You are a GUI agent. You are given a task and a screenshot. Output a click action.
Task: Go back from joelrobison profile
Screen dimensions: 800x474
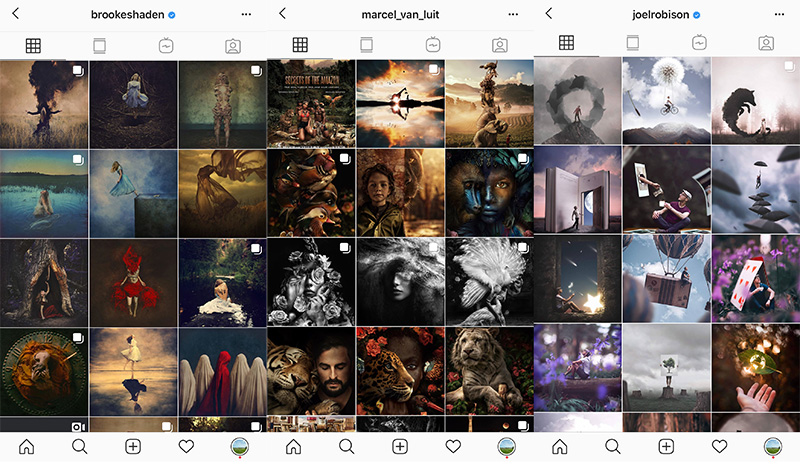point(548,13)
